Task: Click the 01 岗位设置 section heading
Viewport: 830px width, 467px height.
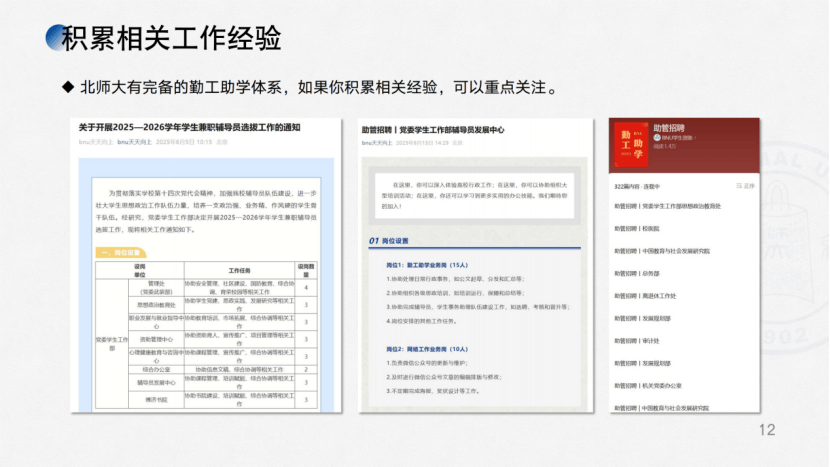Action: click(389, 241)
